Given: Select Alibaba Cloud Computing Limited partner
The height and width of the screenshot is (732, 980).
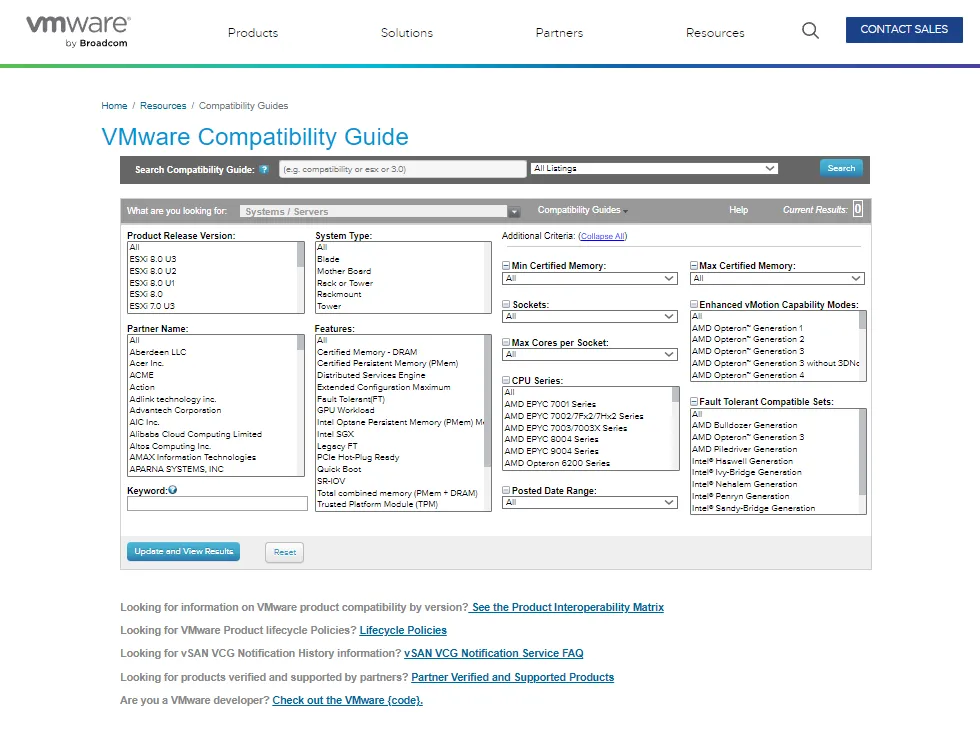Looking at the screenshot, I should (x=196, y=434).
